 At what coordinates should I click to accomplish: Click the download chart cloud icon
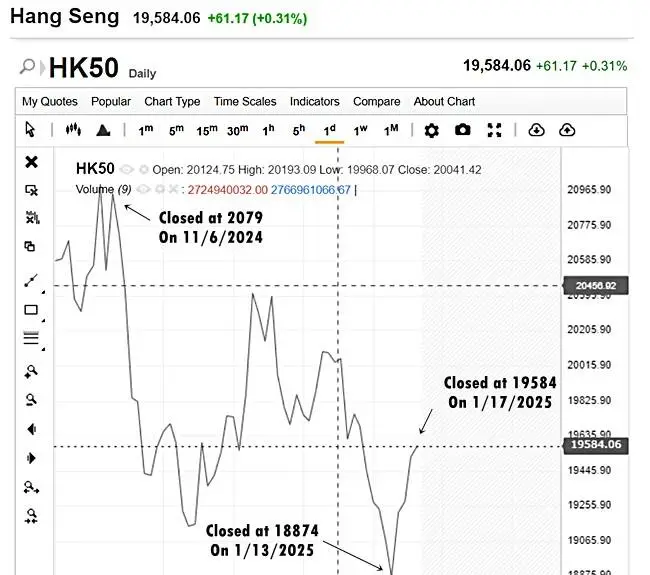tap(536, 130)
